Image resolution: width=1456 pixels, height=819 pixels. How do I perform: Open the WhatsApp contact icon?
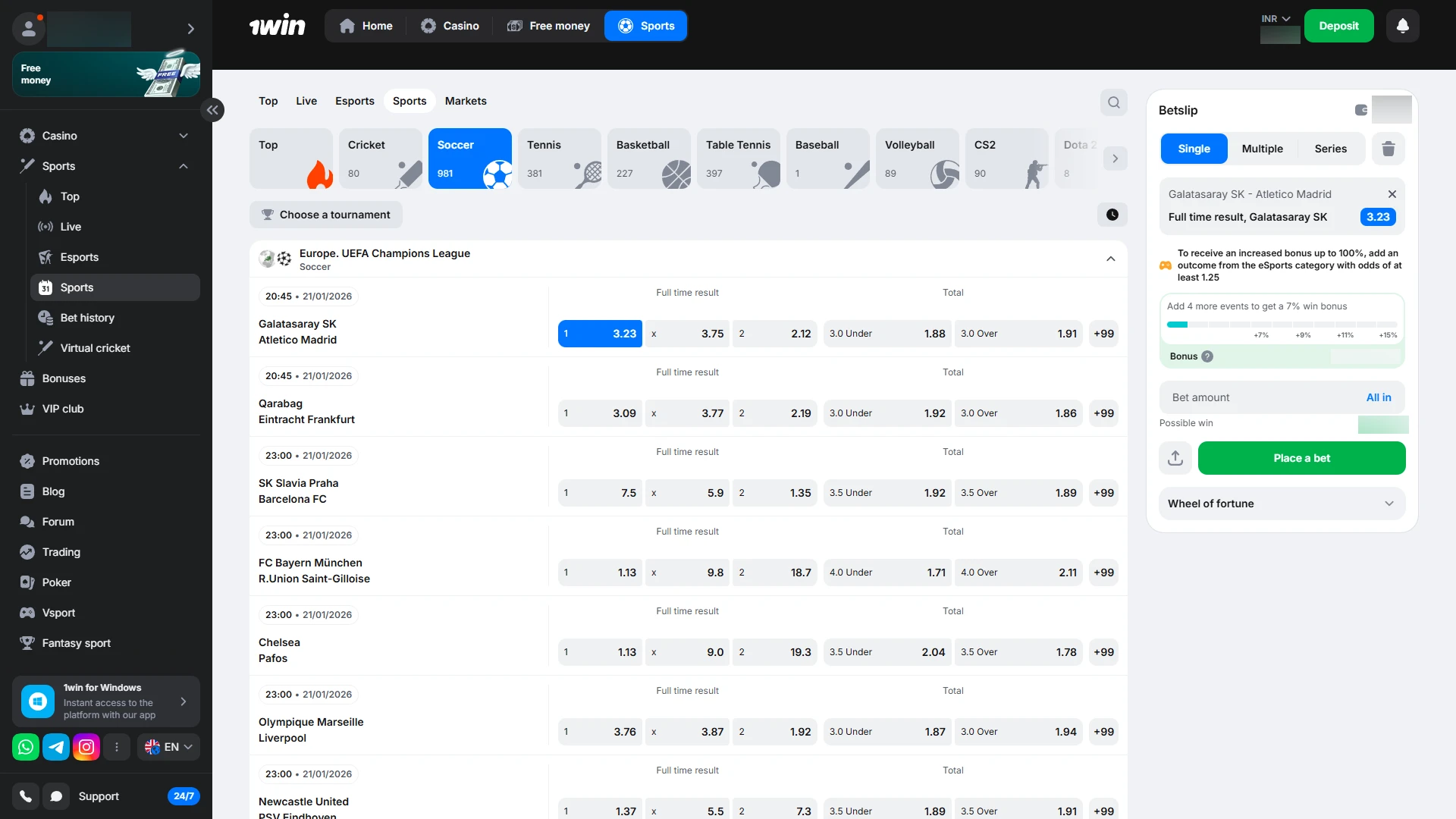[26, 747]
